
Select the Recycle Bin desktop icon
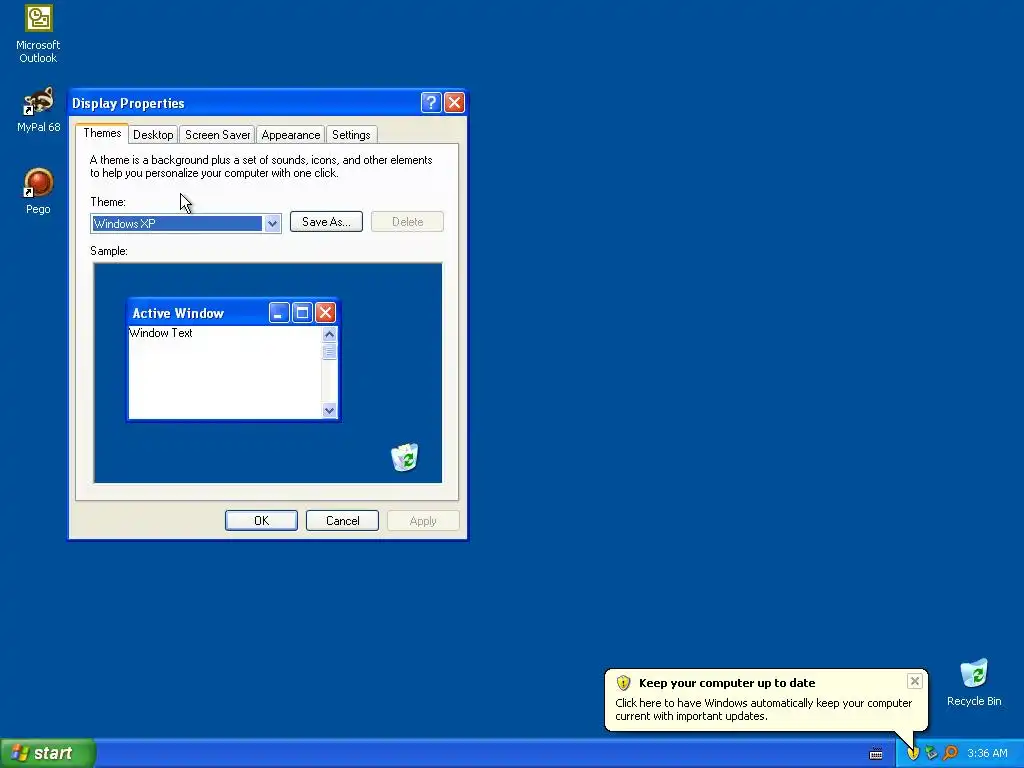974,683
